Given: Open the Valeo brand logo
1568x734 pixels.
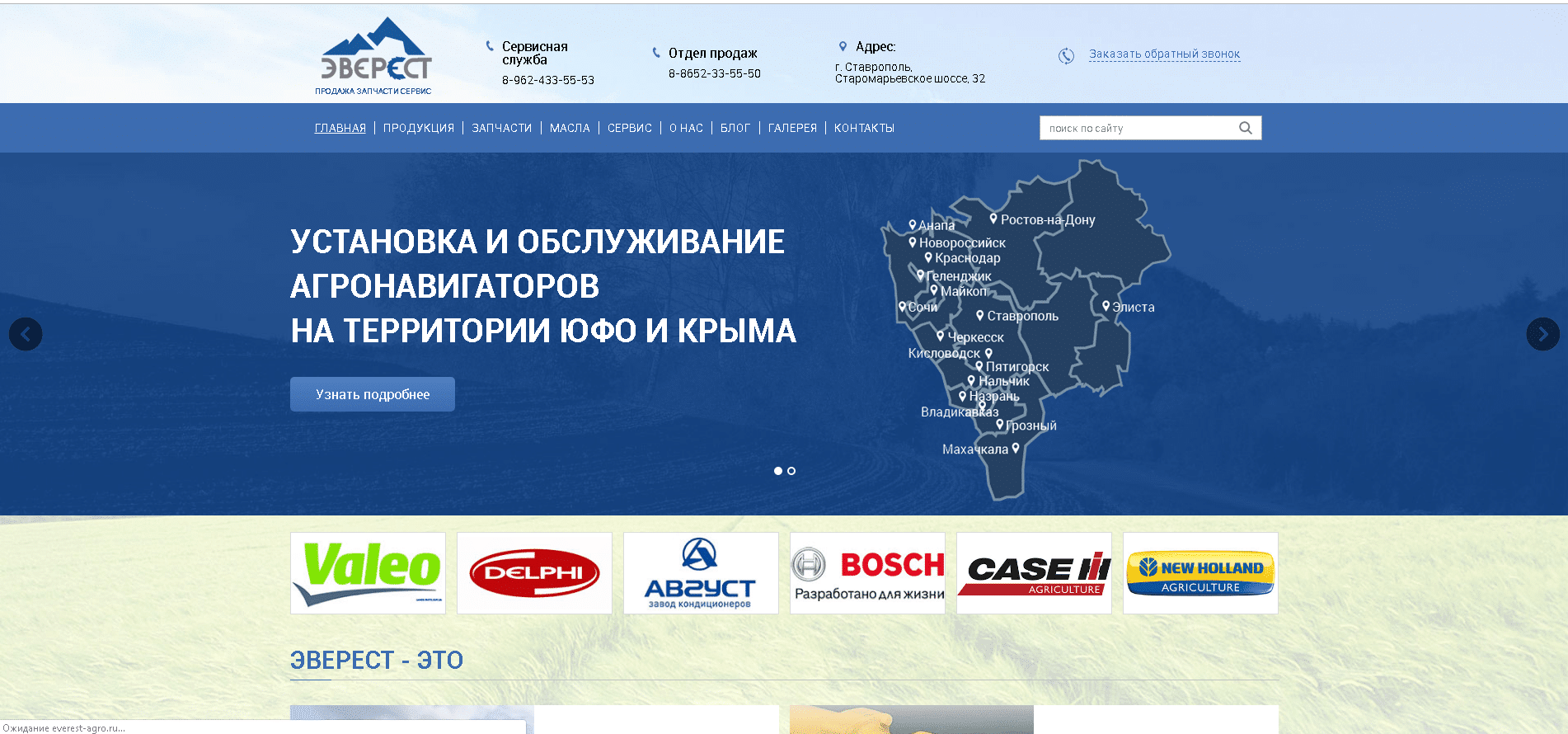Looking at the screenshot, I should (368, 573).
